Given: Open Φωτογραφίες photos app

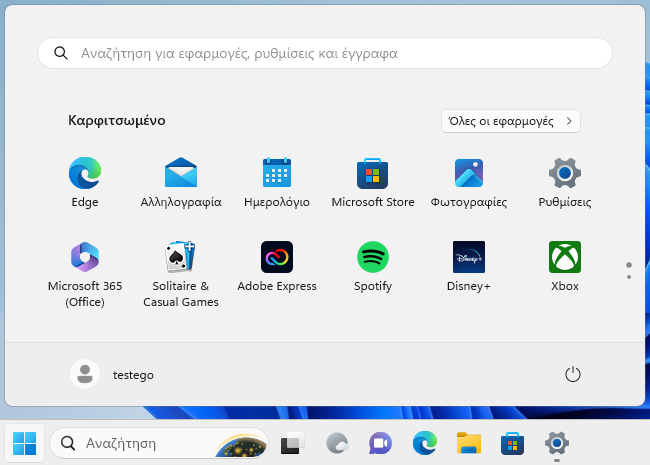Looking at the screenshot, I should point(468,182).
